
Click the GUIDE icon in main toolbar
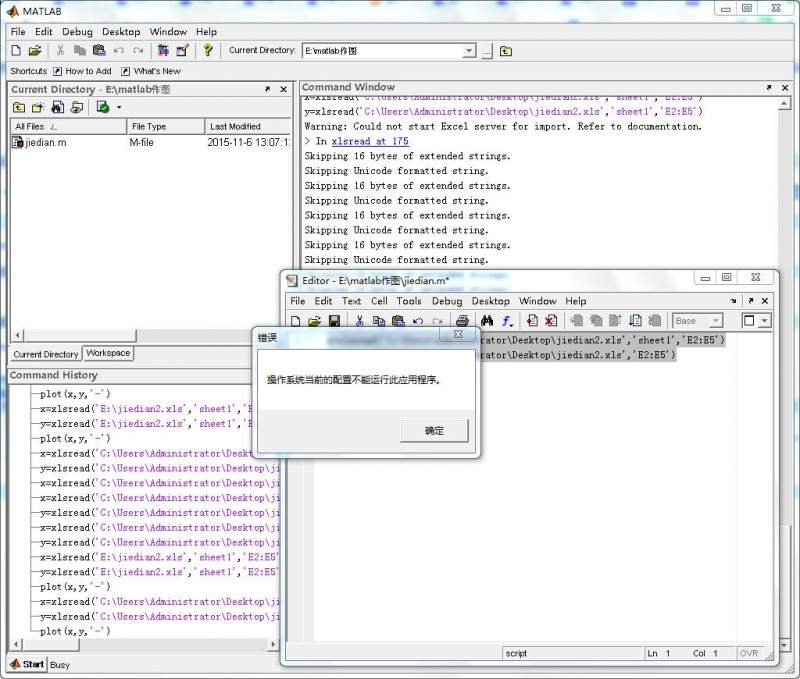click(x=182, y=50)
